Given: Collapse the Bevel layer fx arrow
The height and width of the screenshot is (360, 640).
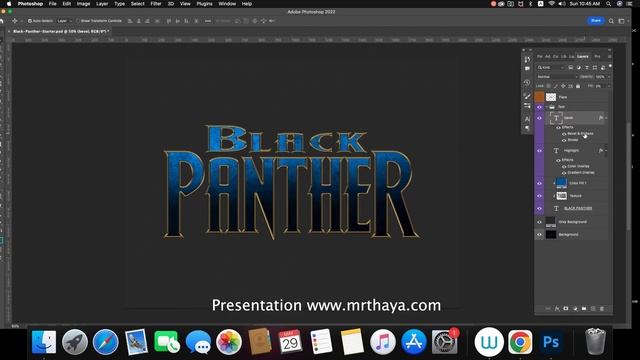Looking at the screenshot, I should tap(606, 118).
